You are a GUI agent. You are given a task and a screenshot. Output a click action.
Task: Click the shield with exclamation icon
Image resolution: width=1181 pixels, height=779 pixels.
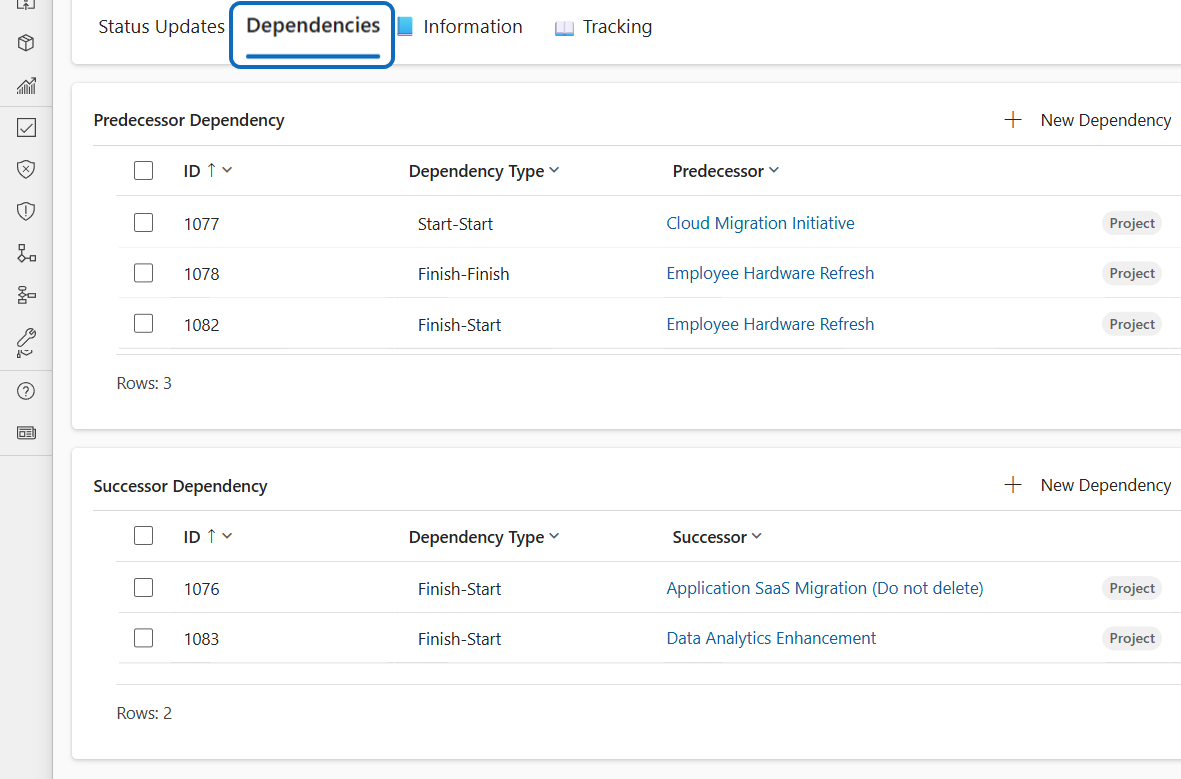pyautogui.click(x=27, y=211)
